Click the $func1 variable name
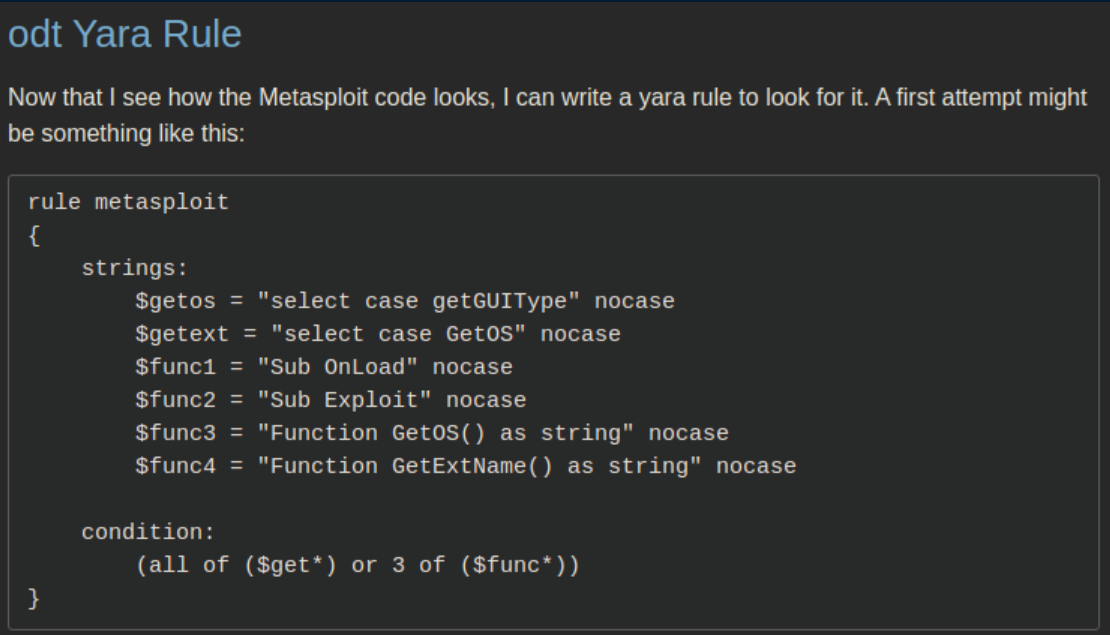1110x635 pixels. pyautogui.click(x=168, y=367)
